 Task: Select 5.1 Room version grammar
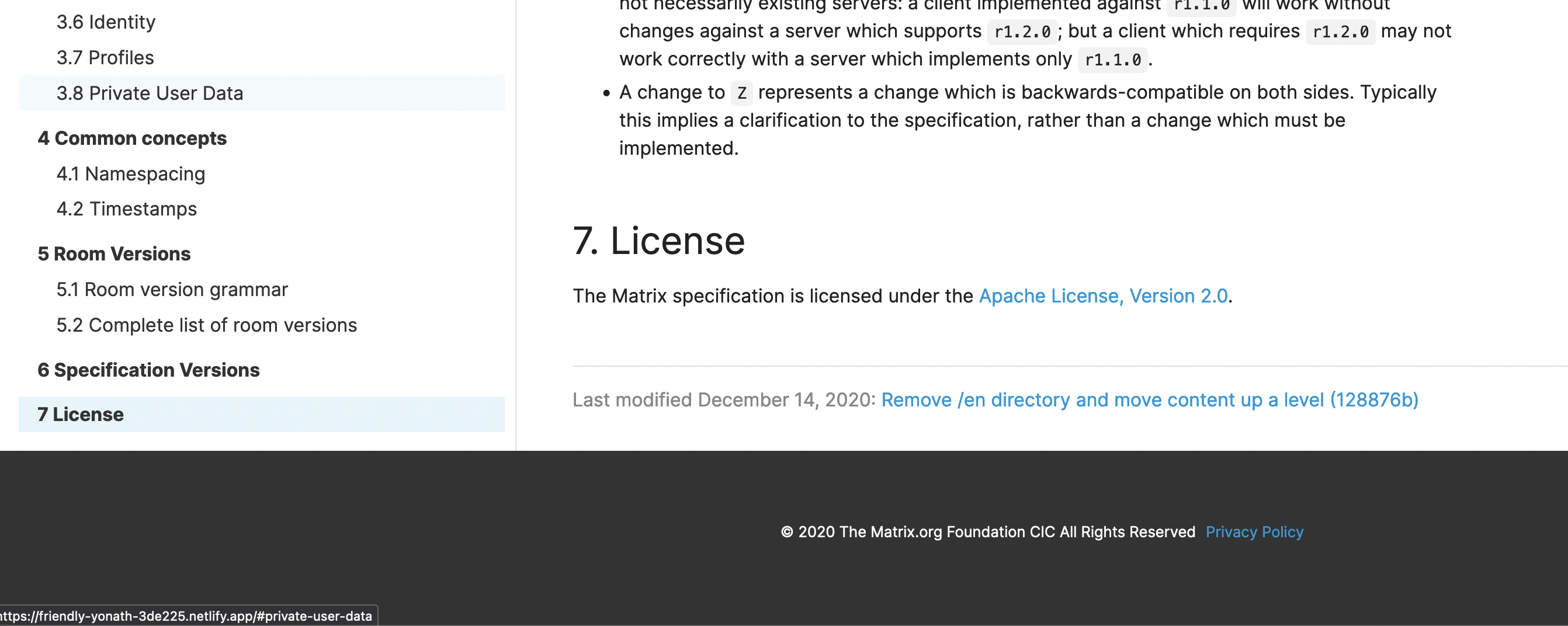tap(172, 289)
